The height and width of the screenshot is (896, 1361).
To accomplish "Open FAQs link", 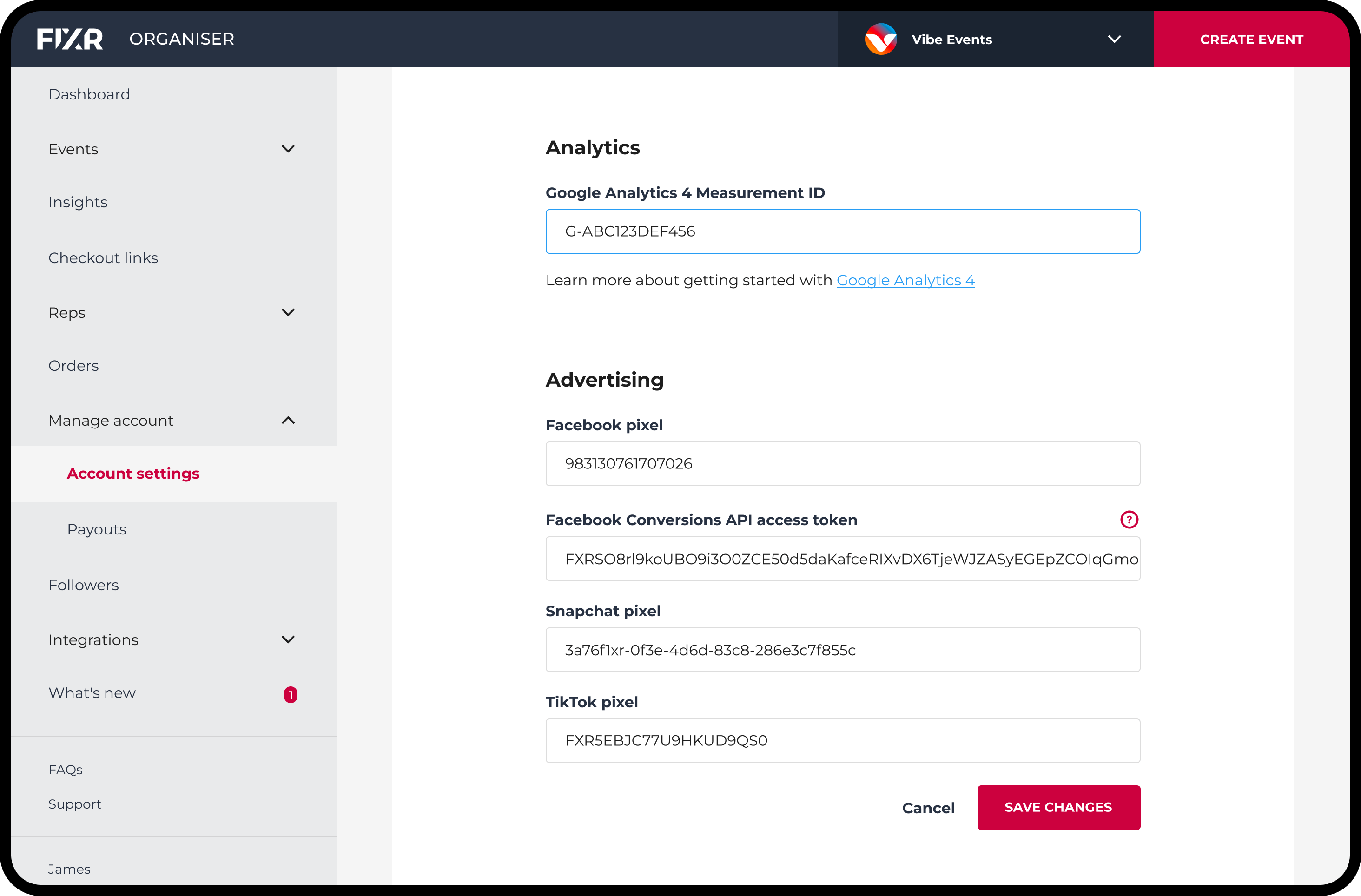I will pyautogui.click(x=65, y=770).
